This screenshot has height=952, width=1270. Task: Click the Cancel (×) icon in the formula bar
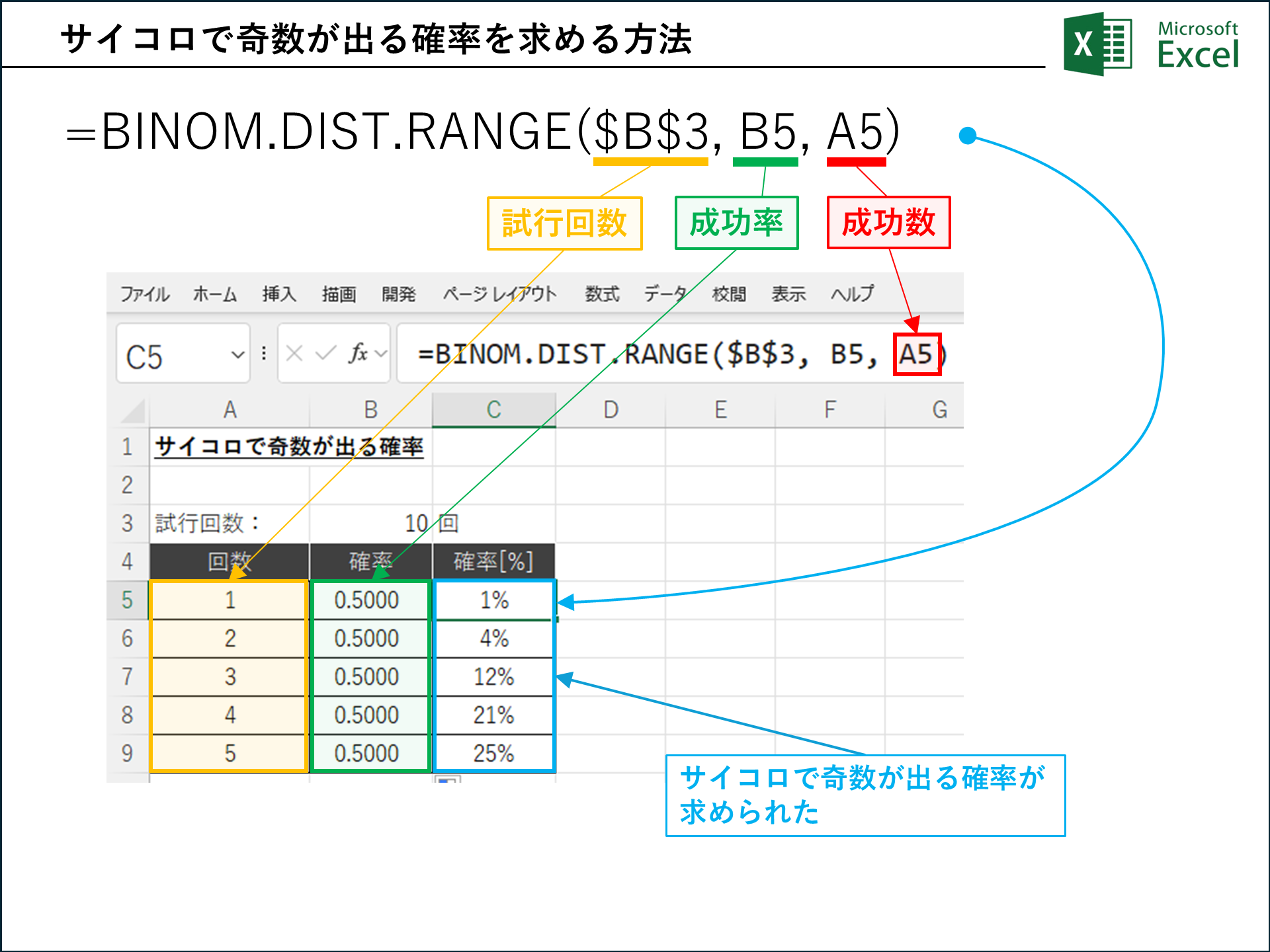coord(296,354)
